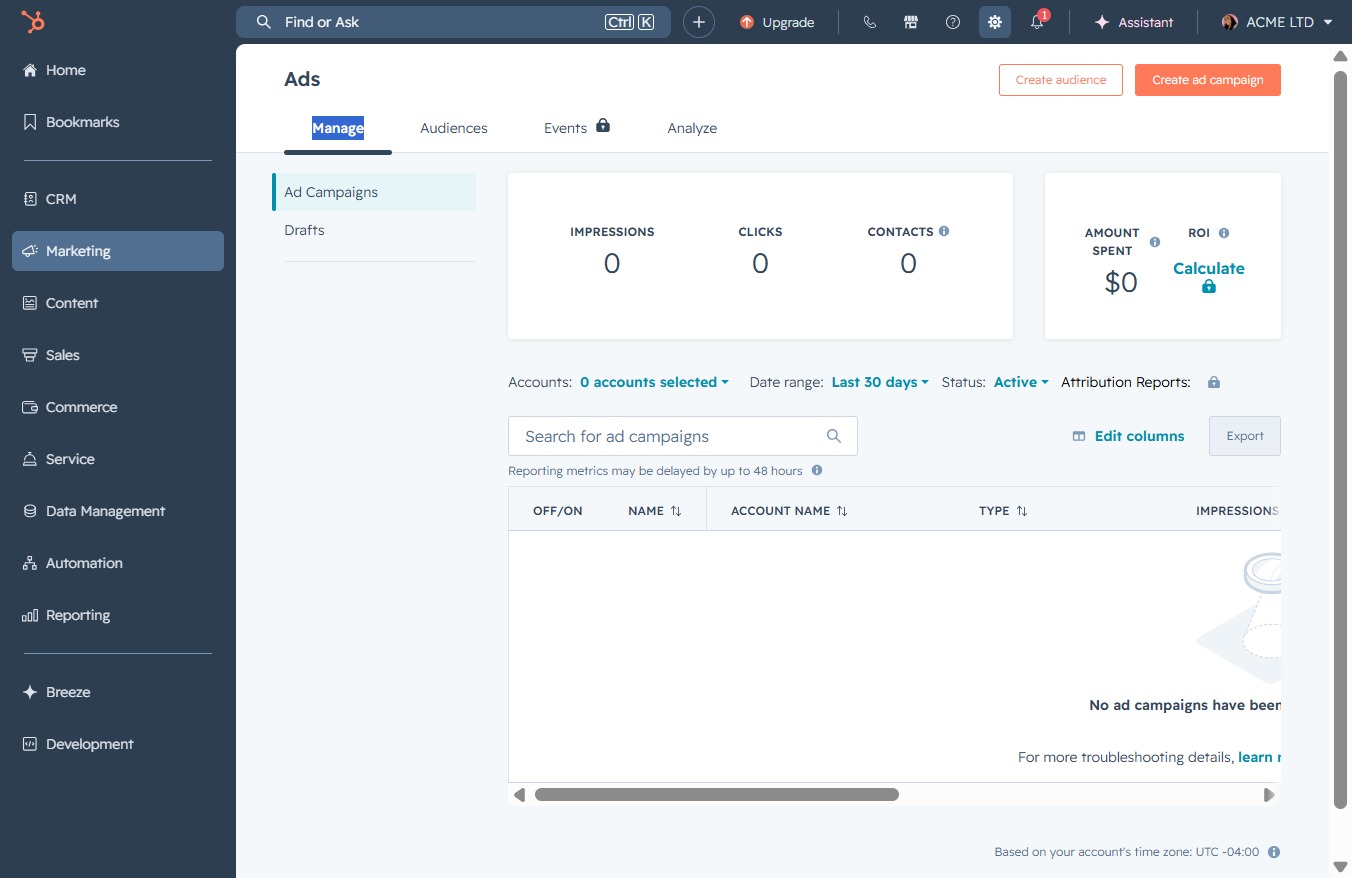Click the ROI info icon
The height and width of the screenshot is (878, 1352).
pyautogui.click(x=1224, y=233)
